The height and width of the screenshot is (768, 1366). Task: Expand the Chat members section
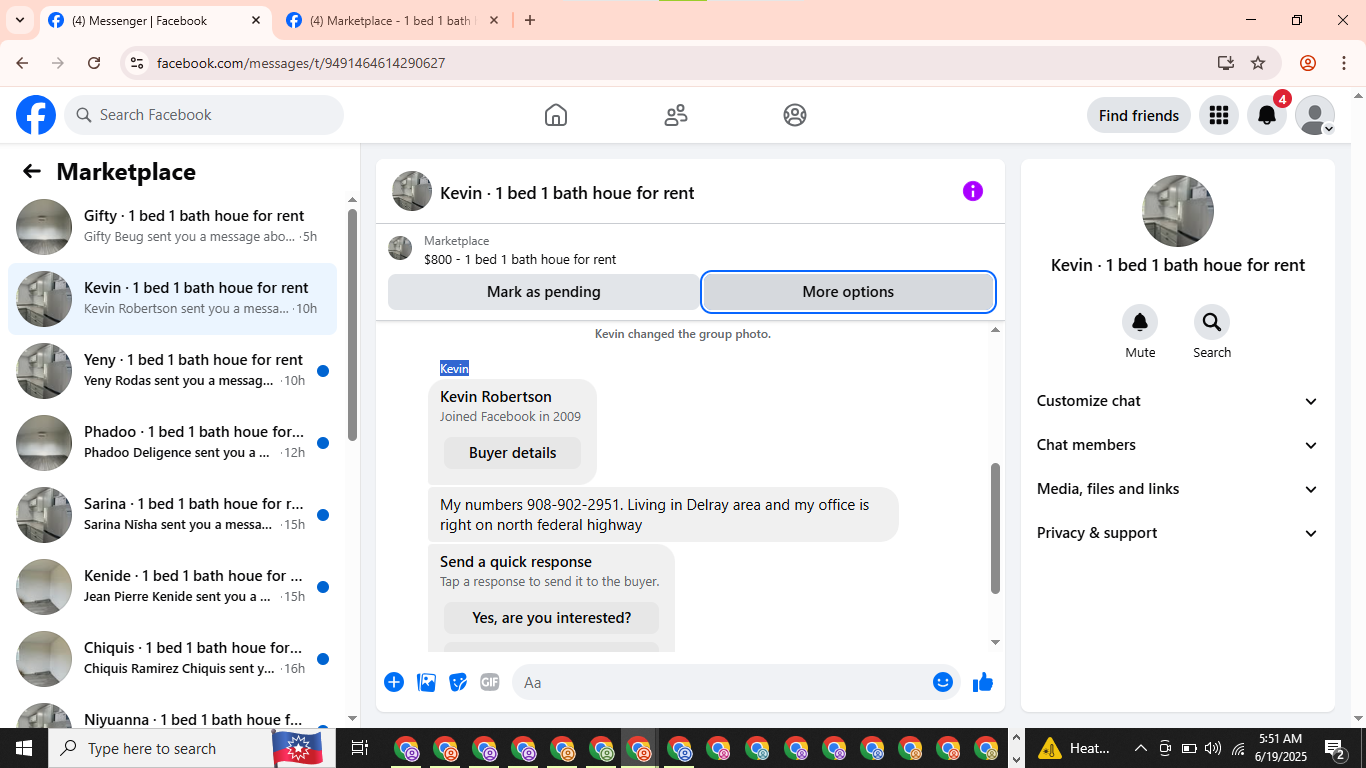(1178, 445)
